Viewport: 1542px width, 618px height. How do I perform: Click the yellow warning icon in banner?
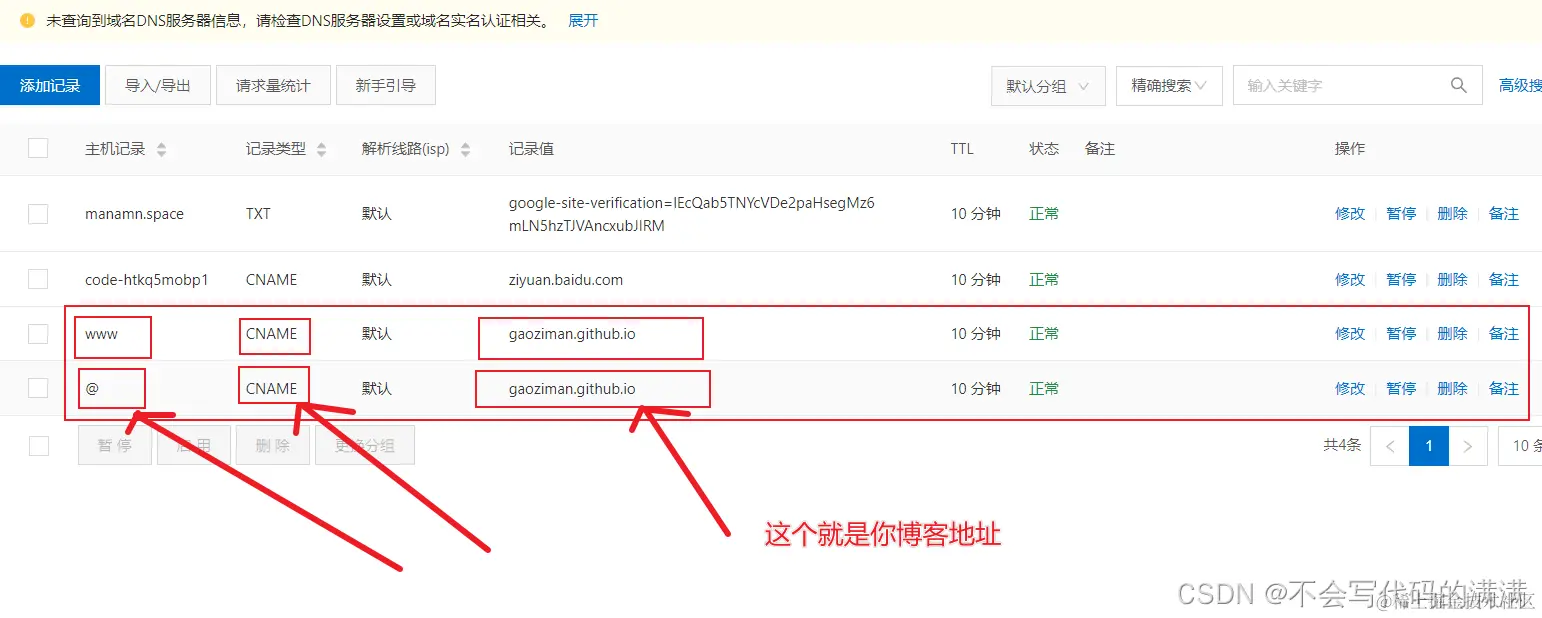pos(27,20)
